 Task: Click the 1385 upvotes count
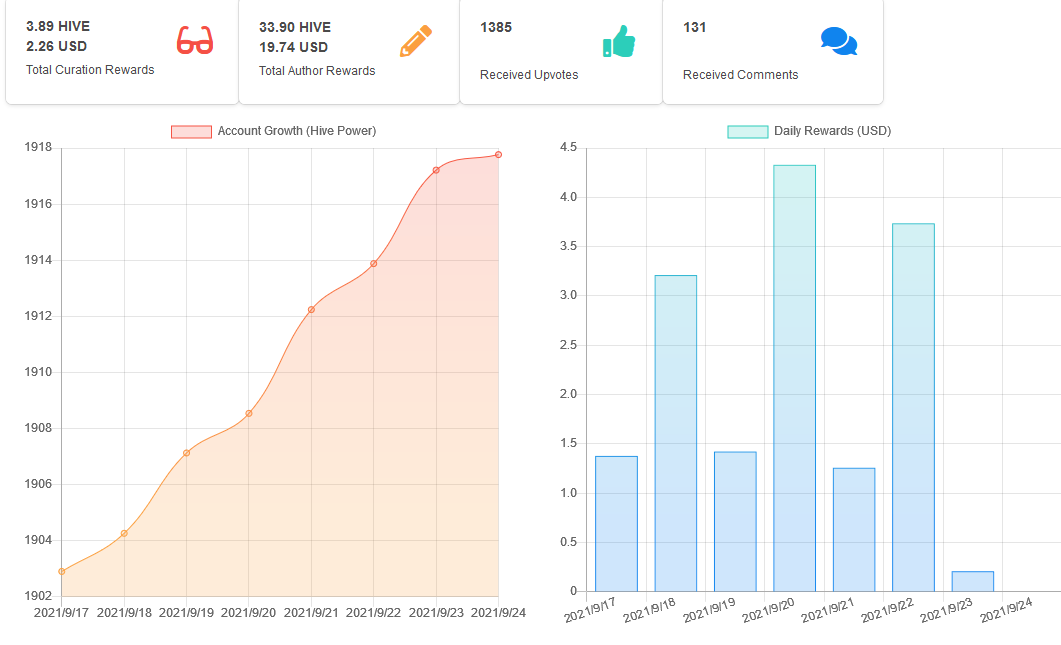[495, 27]
